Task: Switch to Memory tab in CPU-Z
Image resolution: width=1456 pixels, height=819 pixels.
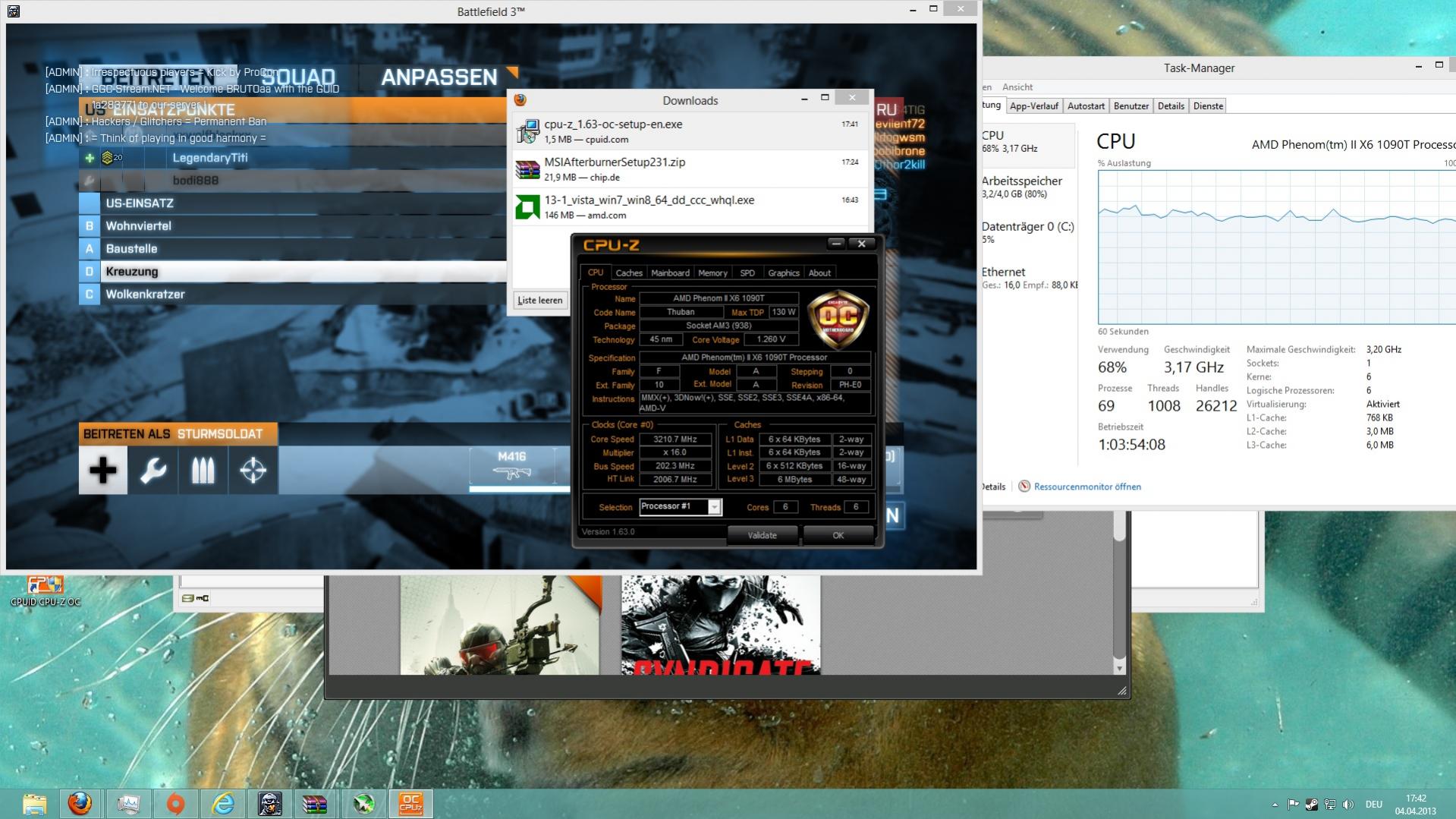Action: pos(712,273)
